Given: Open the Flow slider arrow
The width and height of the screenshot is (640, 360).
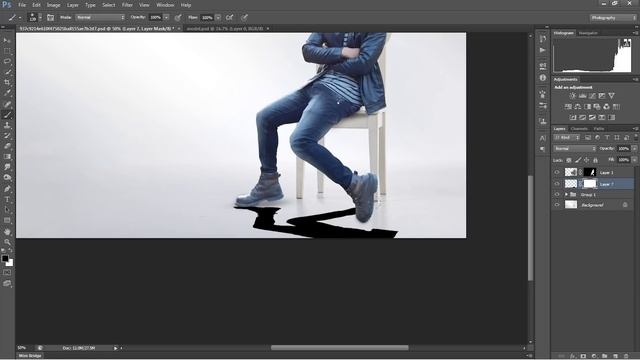Looking at the screenshot, I should [x=218, y=18].
